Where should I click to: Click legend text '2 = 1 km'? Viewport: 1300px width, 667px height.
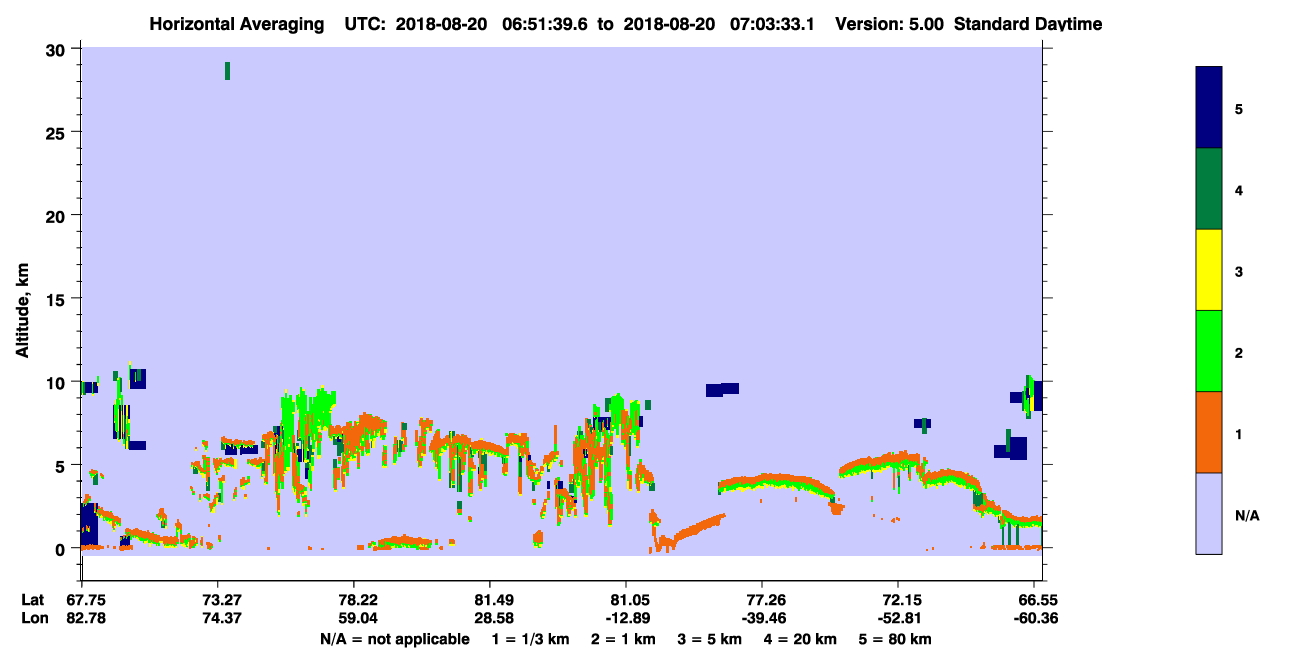622,639
